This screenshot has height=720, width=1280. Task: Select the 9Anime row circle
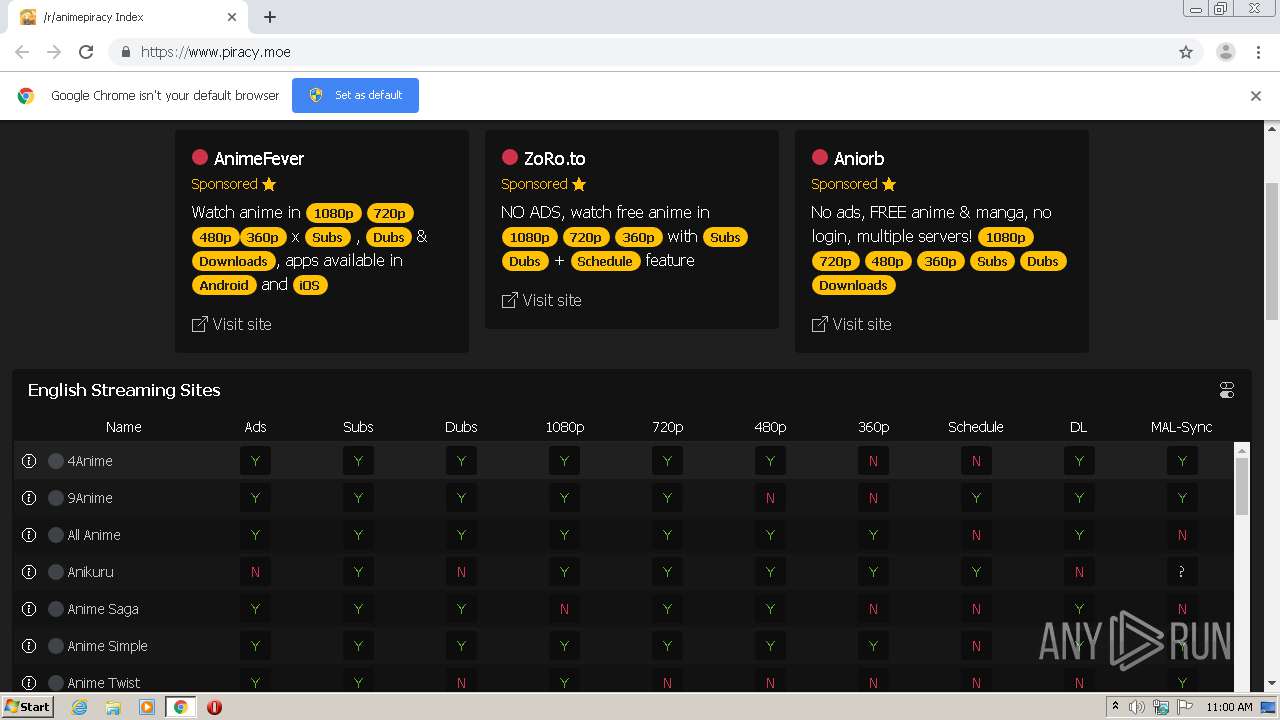point(56,498)
